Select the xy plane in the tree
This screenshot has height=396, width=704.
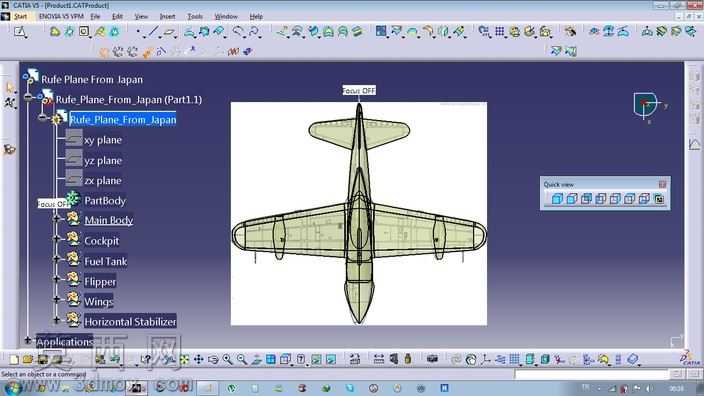point(103,140)
